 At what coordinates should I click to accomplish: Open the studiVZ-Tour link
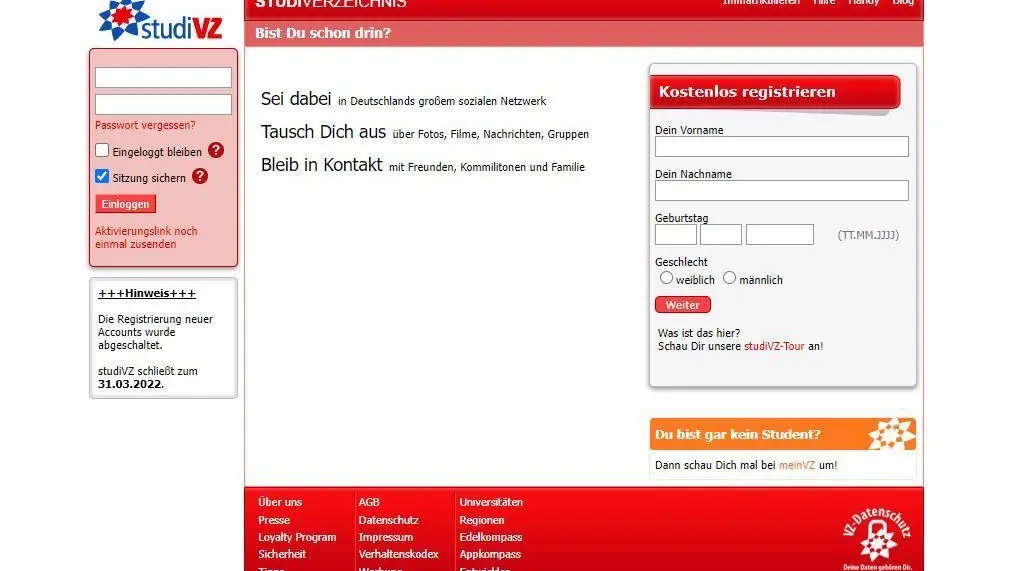click(x=774, y=346)
